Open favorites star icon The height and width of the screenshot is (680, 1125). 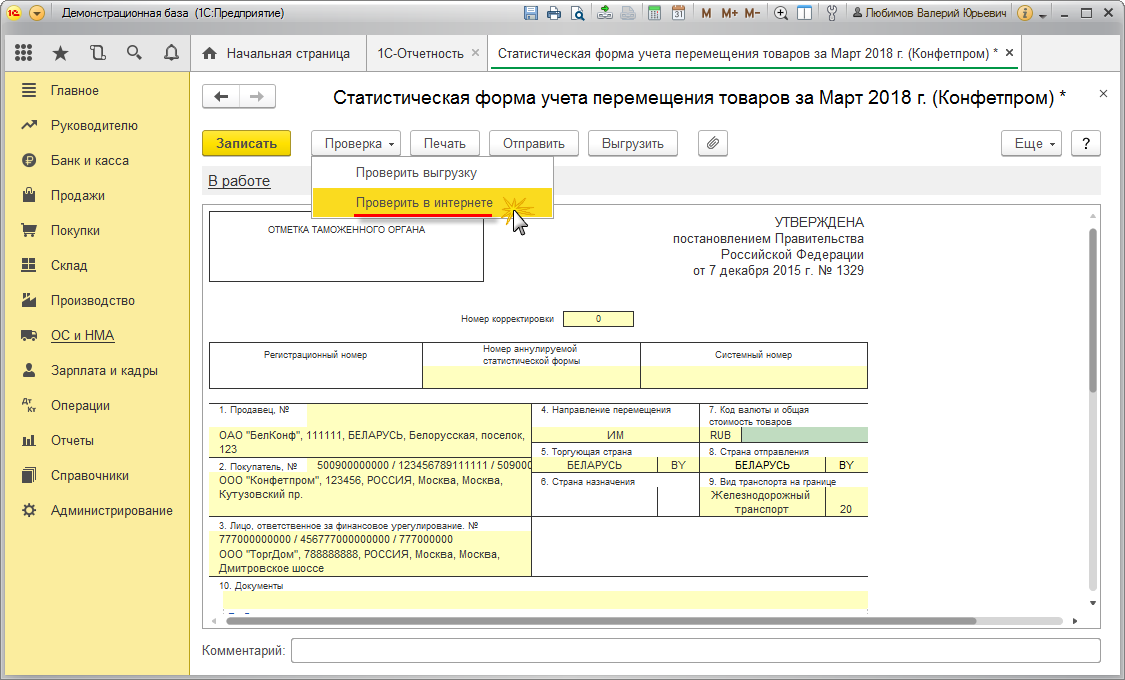coord(61,53)
